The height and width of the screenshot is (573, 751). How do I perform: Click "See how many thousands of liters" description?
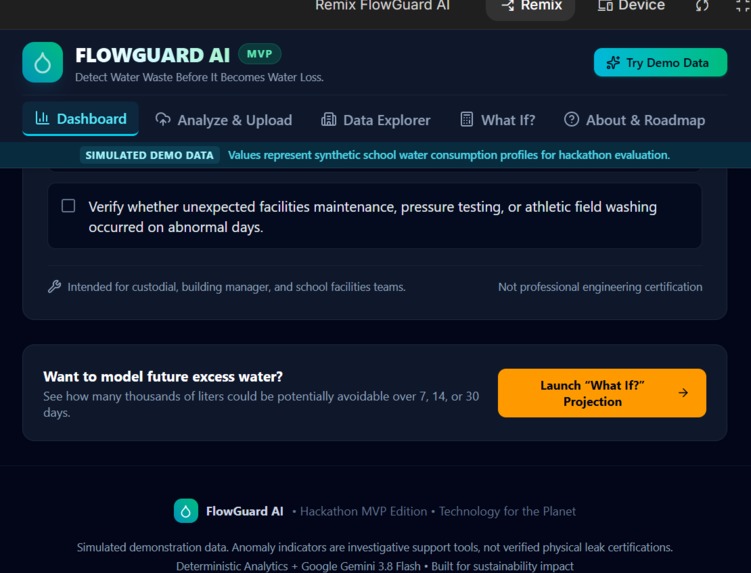point(261,404)
